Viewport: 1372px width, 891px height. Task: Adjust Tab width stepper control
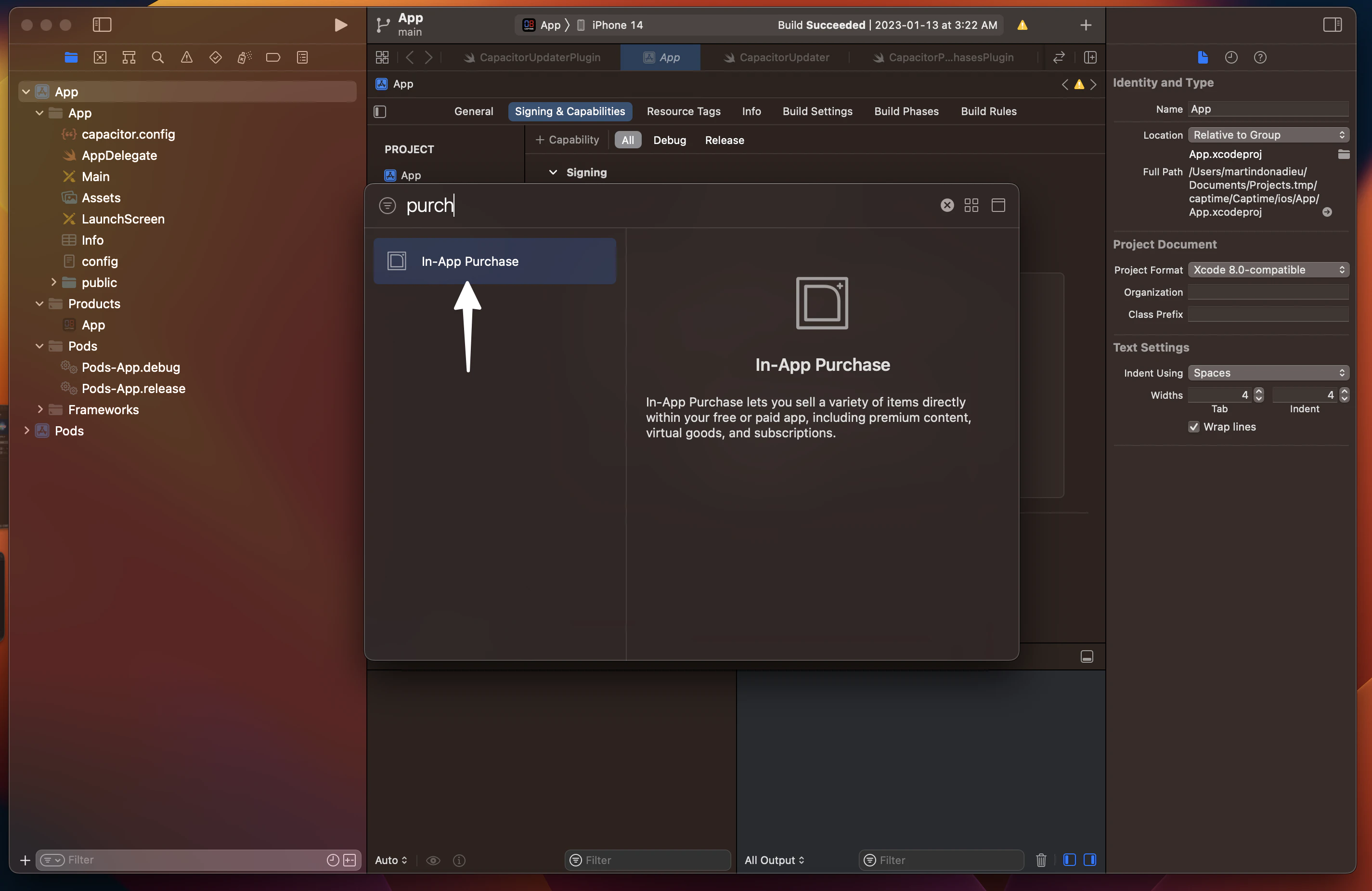1258,395
